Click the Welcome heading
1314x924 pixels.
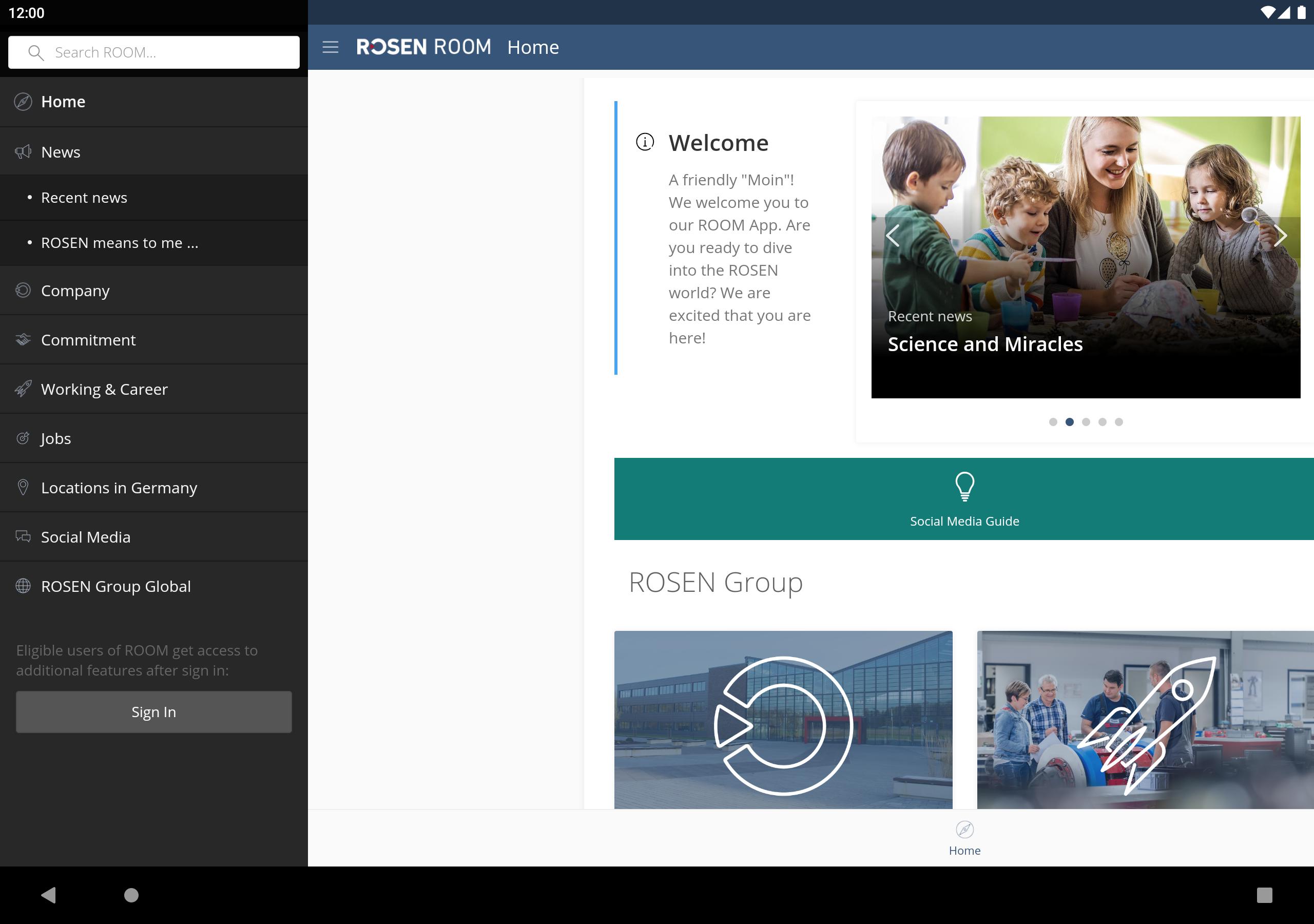tap(718, 143)
